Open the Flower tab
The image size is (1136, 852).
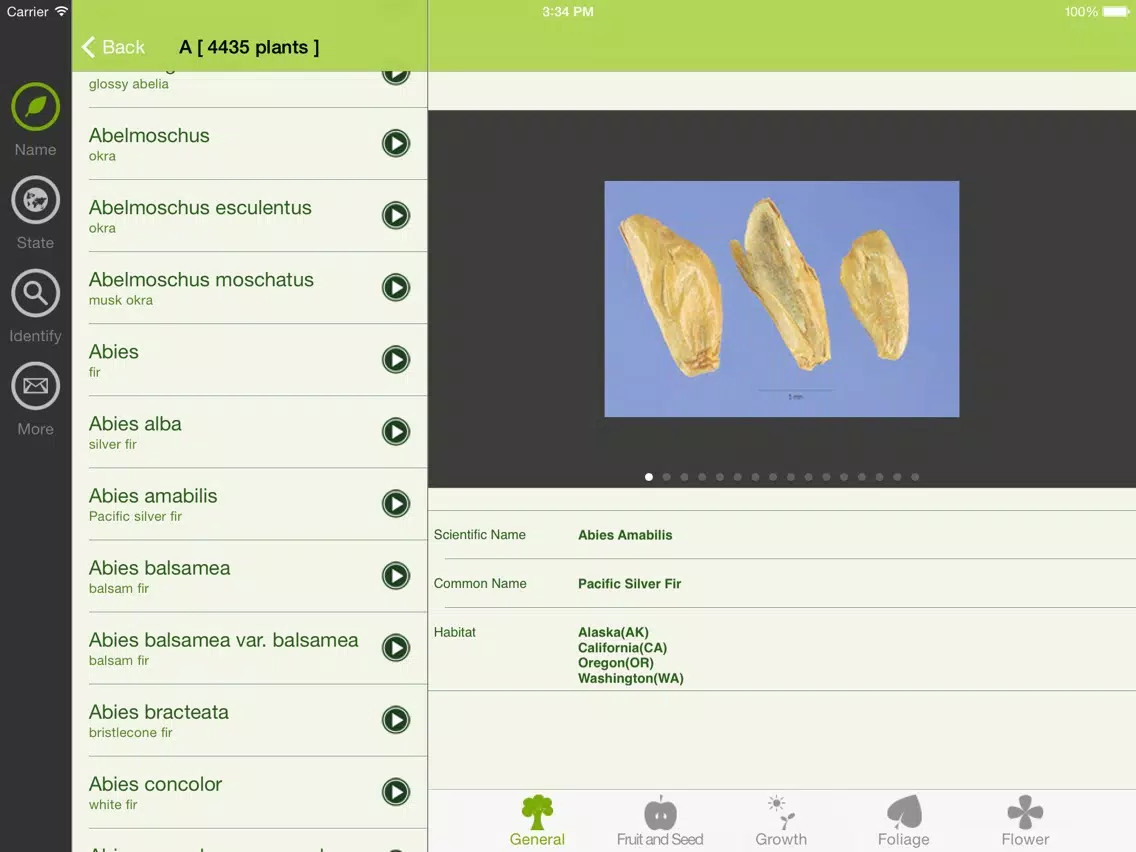pyautogui.click(x=1025, y=821)
